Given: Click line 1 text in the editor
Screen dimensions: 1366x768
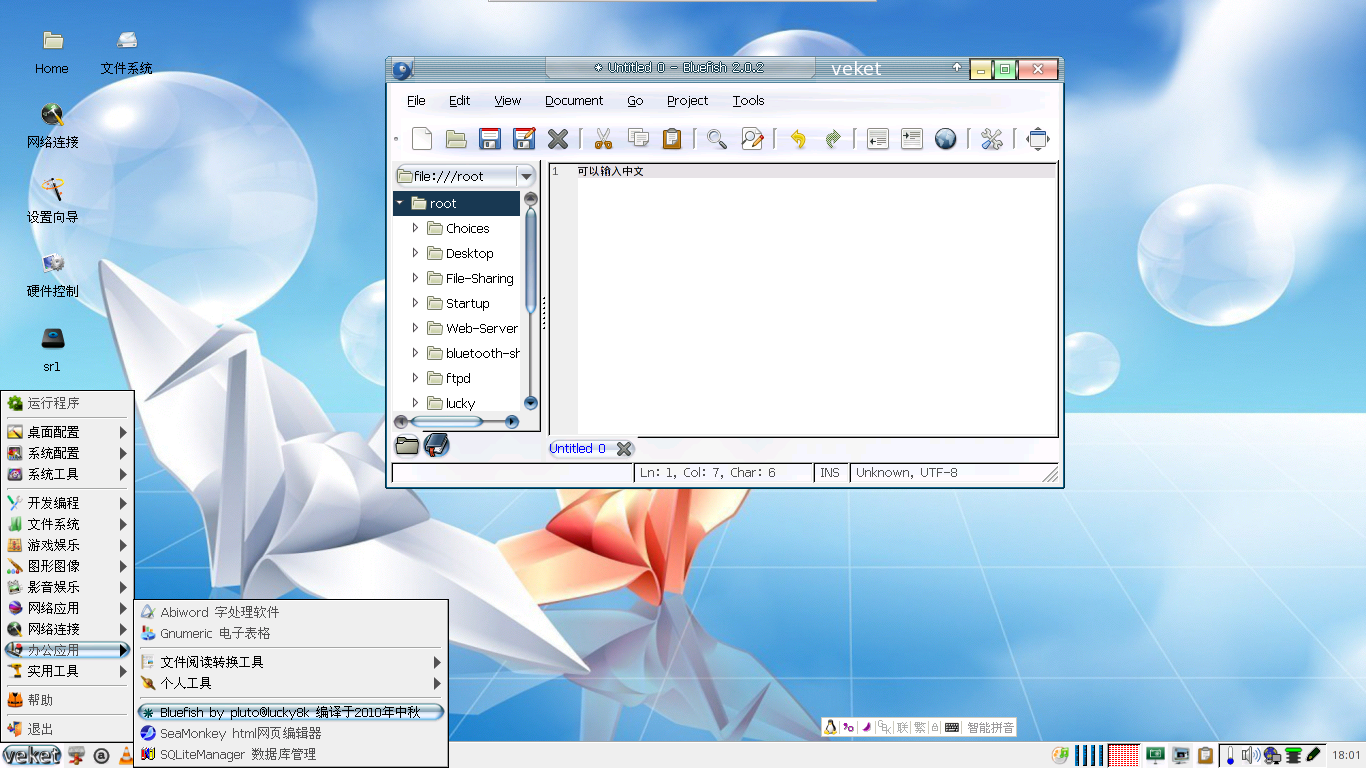Looking at the screenshot, I should point(610,172).
